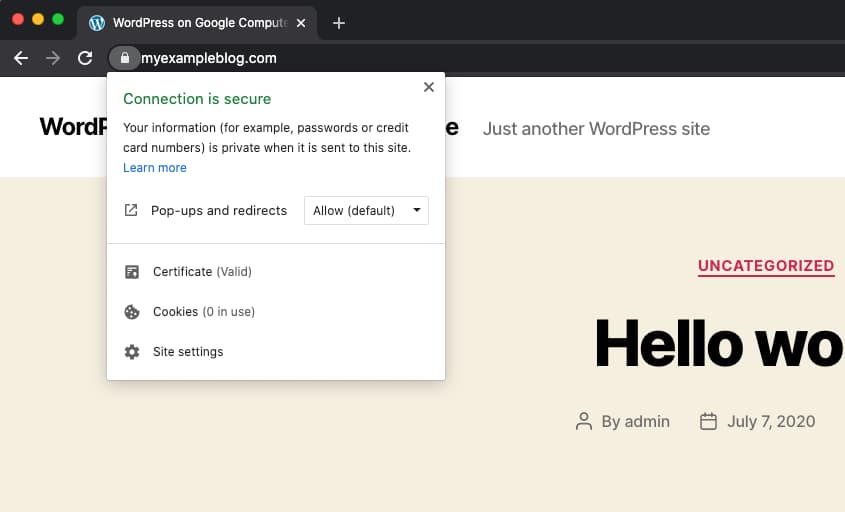Click 'Just another WordPress site' tagline
845x512 pixels.
pos(596,129)
